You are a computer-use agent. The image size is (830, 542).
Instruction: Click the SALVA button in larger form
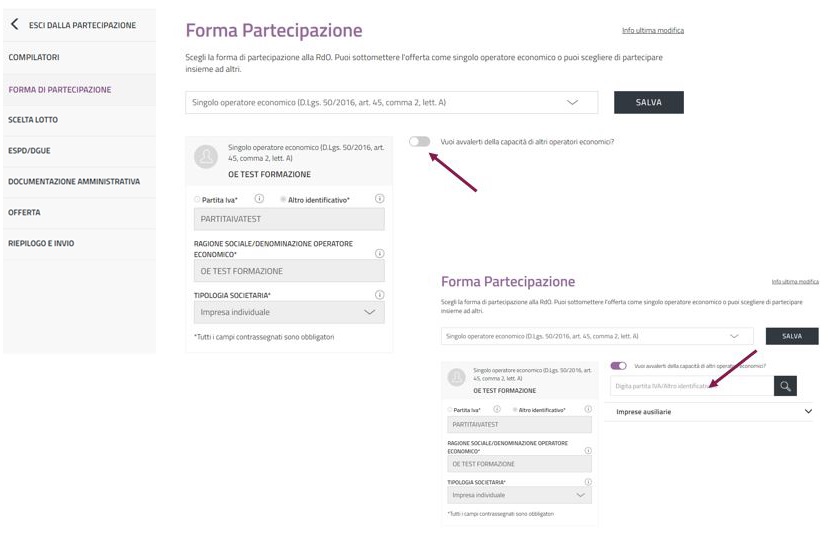648,102
